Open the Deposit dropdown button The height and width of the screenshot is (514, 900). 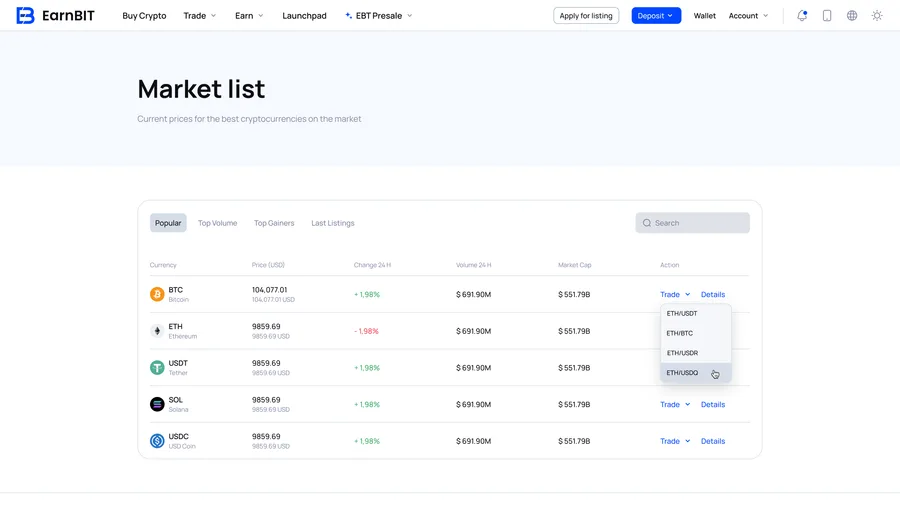656,15
